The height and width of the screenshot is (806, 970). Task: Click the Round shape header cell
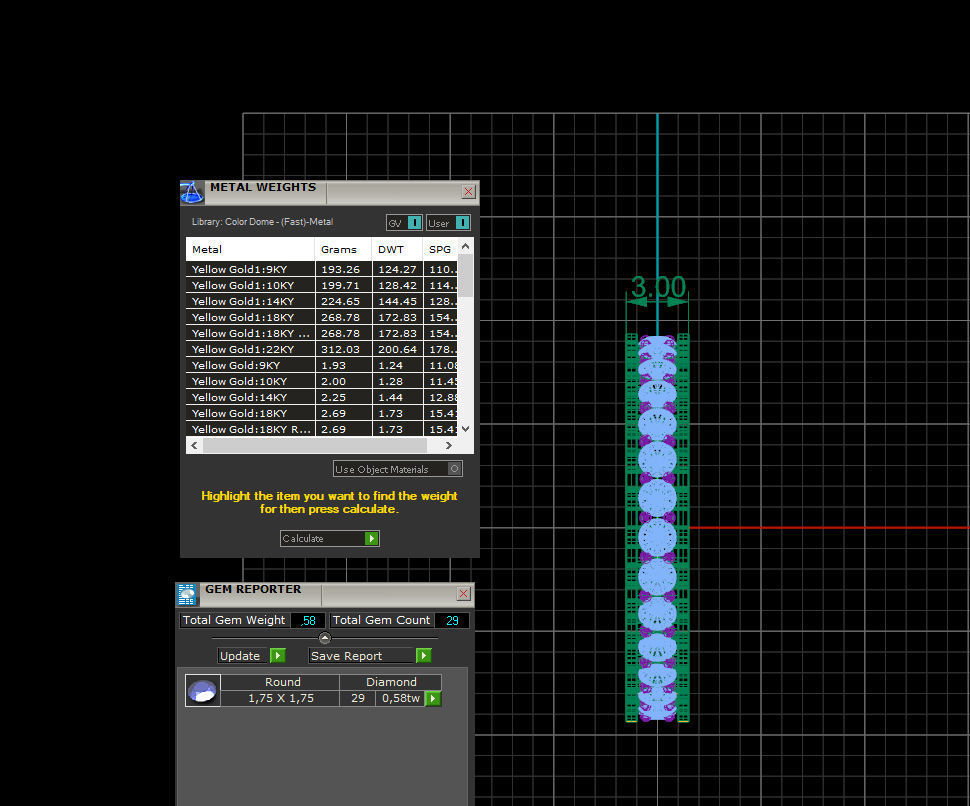click(x=281, y=682)
